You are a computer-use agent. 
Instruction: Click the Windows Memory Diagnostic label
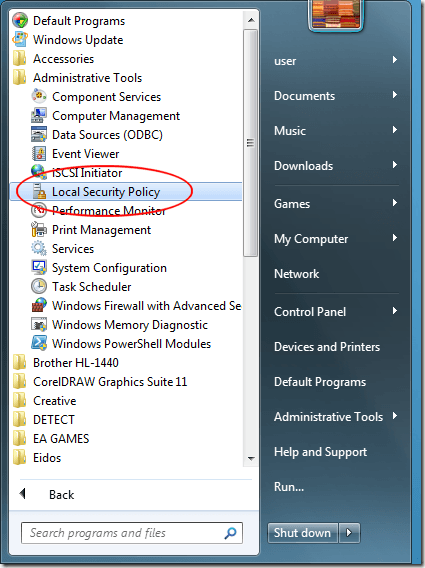click(x=130, y=325)
